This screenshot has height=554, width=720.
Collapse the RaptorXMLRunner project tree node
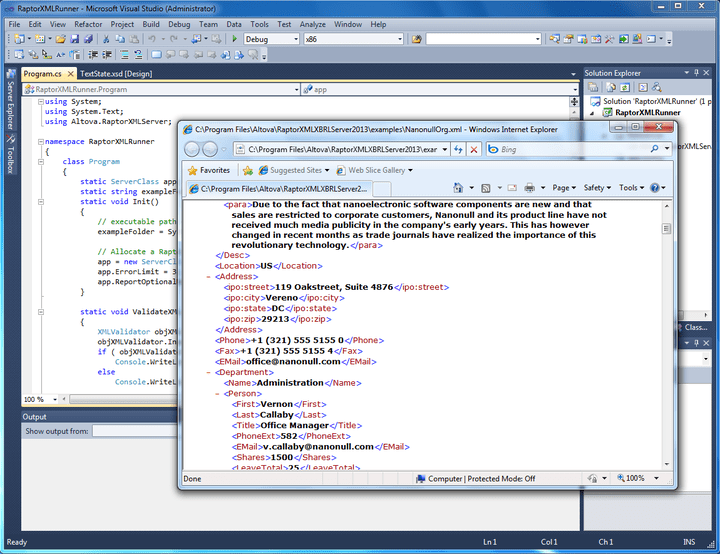pyautogui.click(x=592, y=113)
